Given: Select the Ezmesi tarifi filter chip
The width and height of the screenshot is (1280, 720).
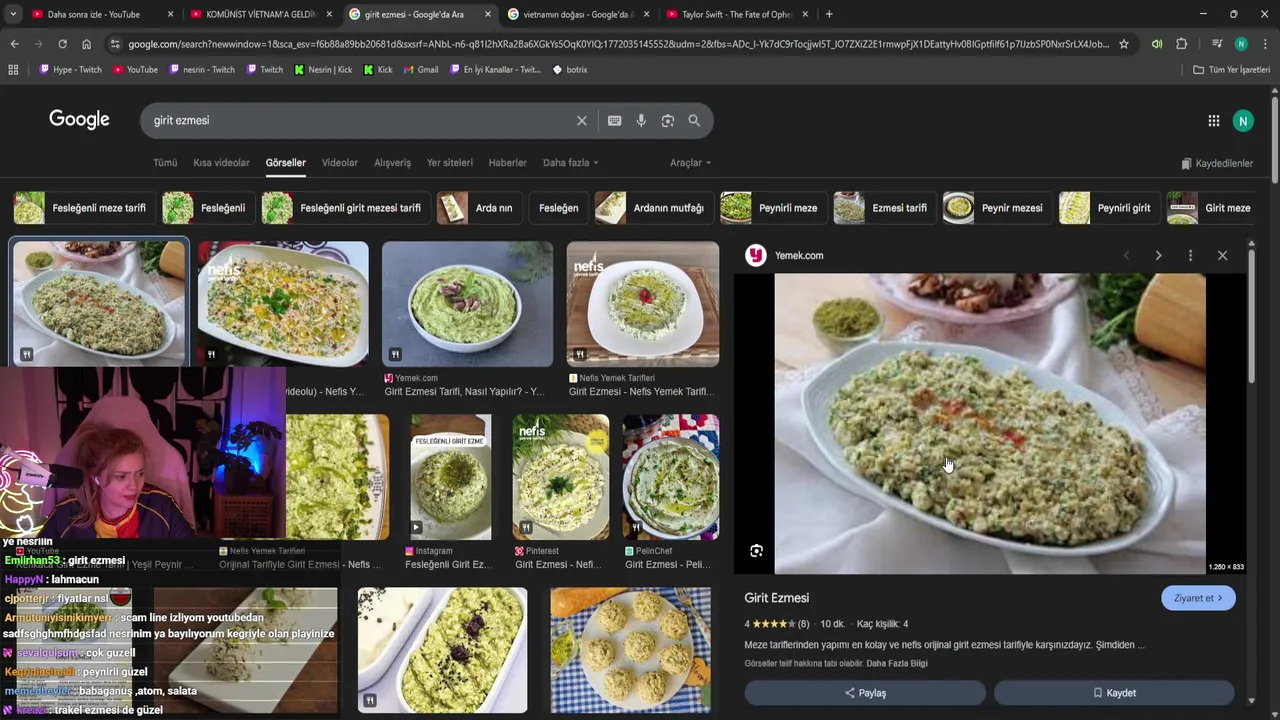Looking at the screenshot, I should [x=885, y=208].
